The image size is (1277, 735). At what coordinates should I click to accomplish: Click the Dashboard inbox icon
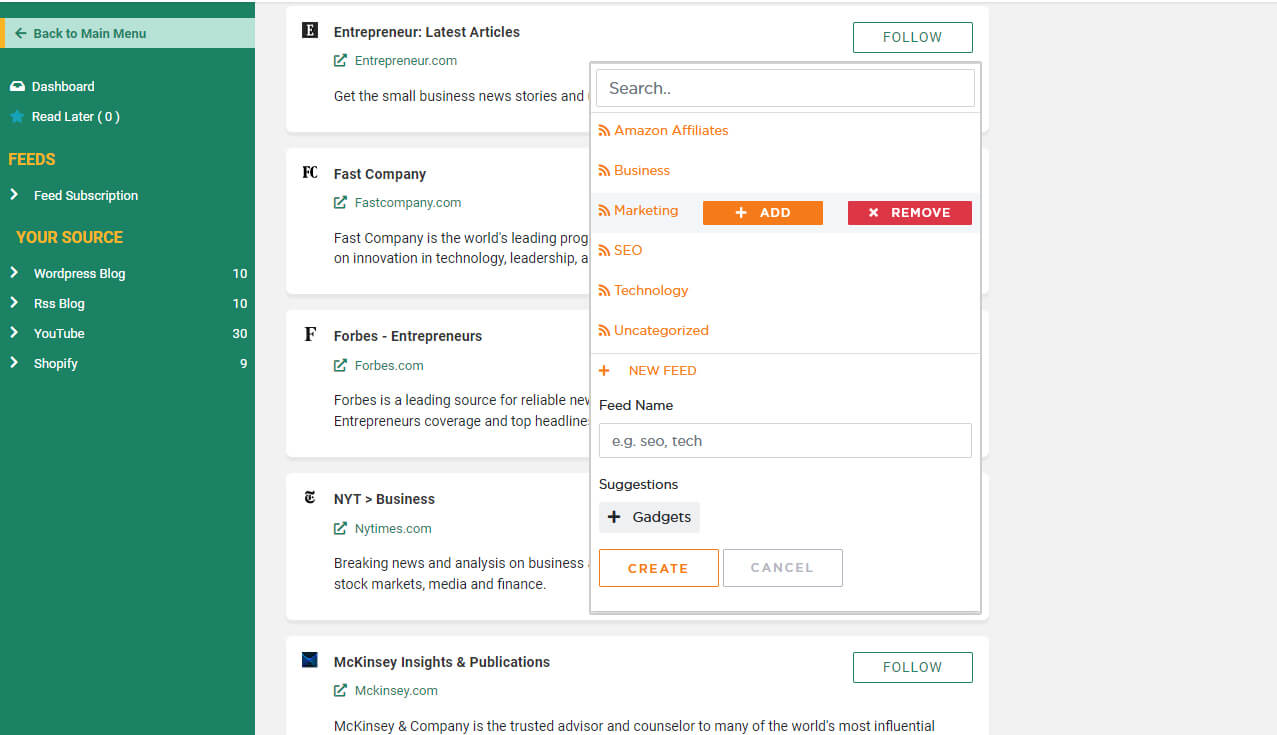tap(17, 86)
